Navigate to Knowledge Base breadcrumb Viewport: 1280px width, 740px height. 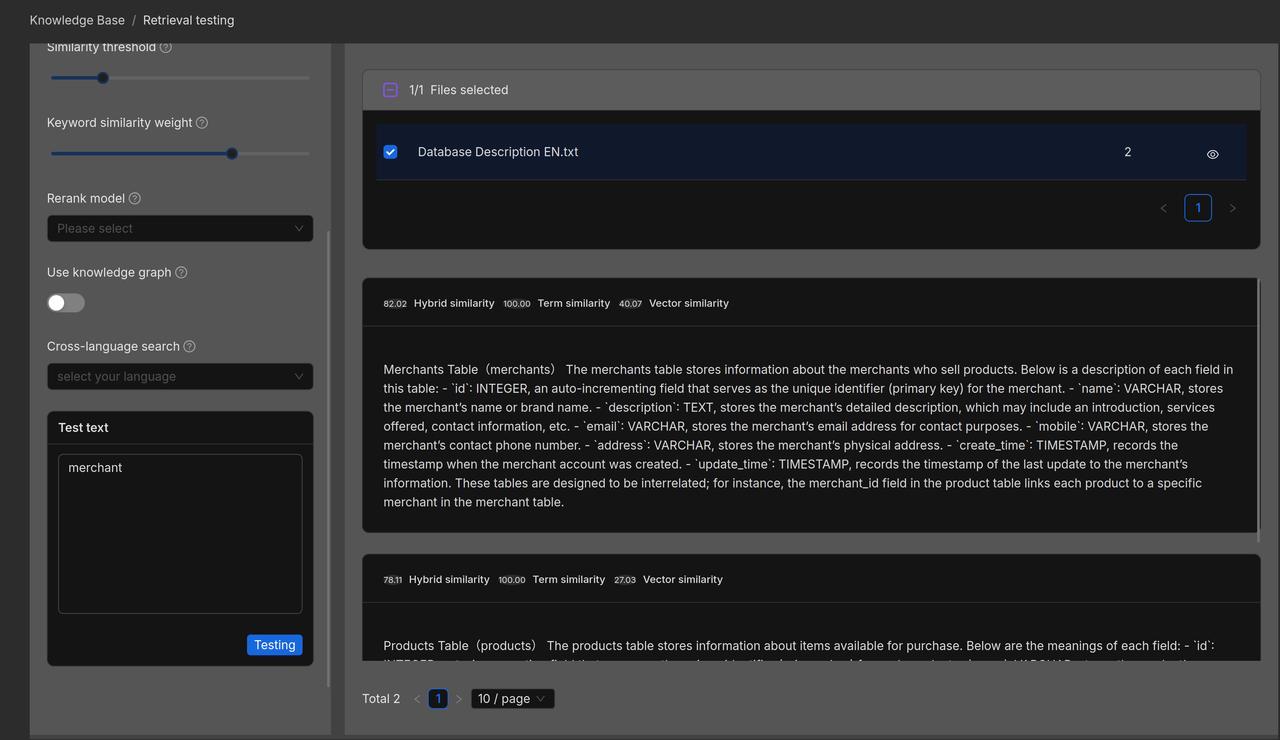pos(77,20)
